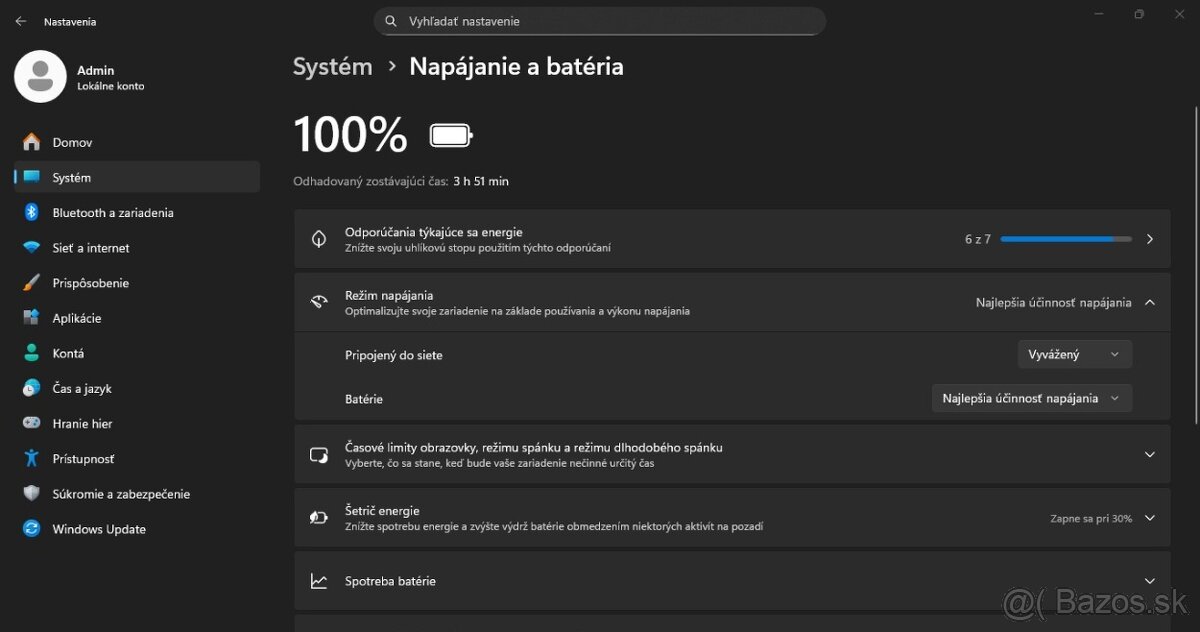Expand the Spotreba batérie section

[1150, 581]
